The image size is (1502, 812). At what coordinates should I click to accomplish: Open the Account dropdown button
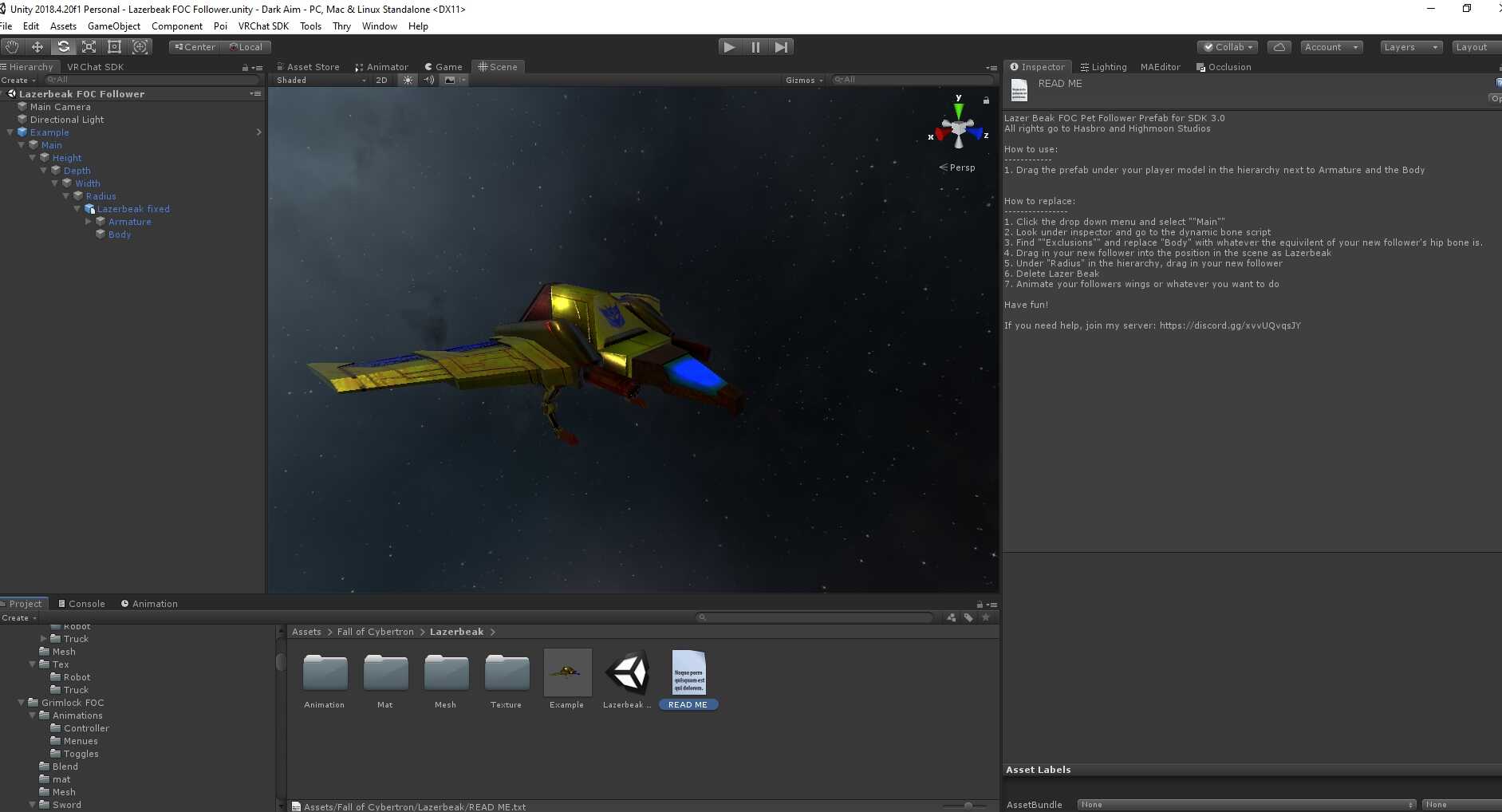[1331, 47]
